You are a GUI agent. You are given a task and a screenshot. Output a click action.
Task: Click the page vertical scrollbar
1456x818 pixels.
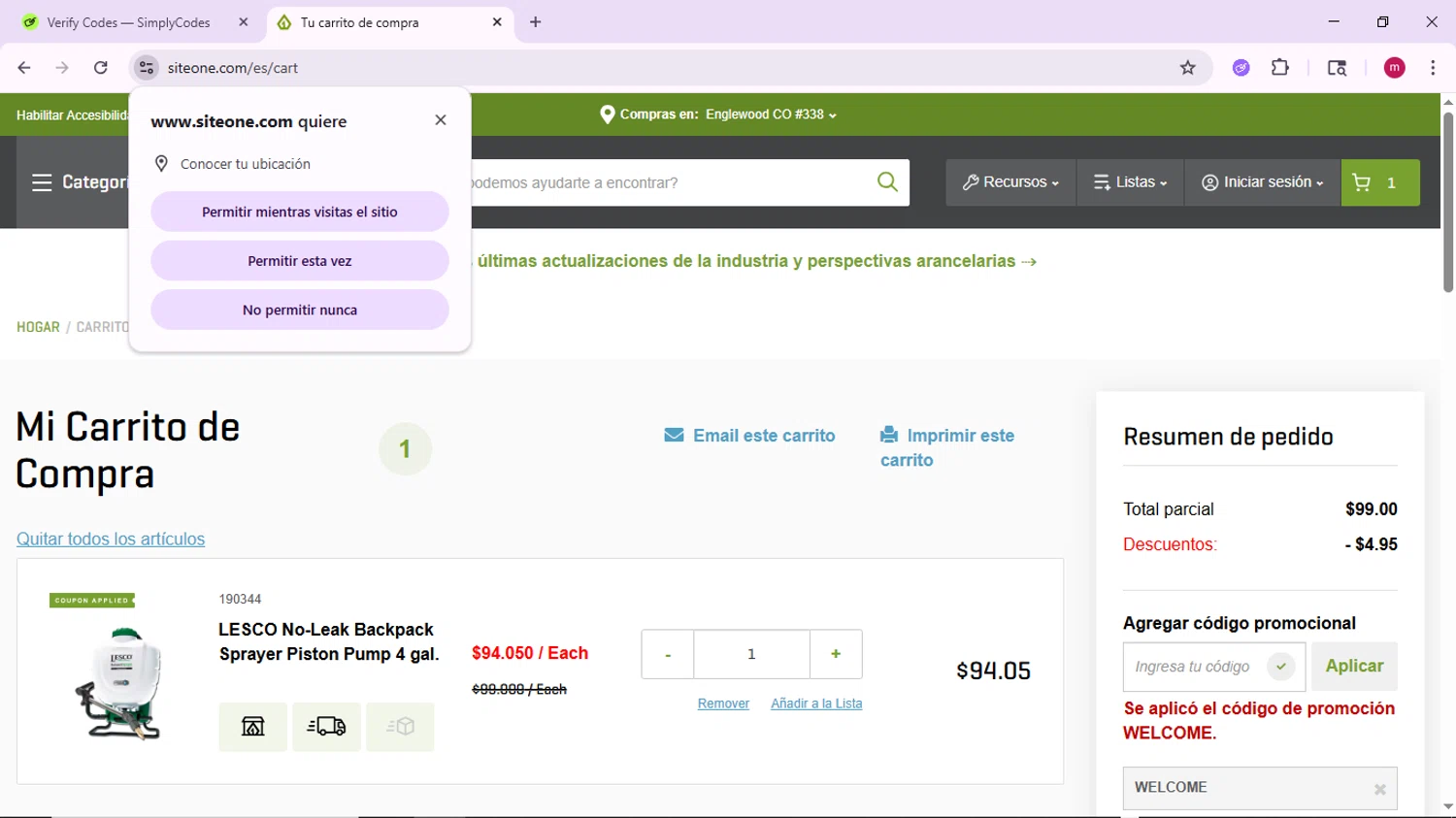click(1448, 202)
